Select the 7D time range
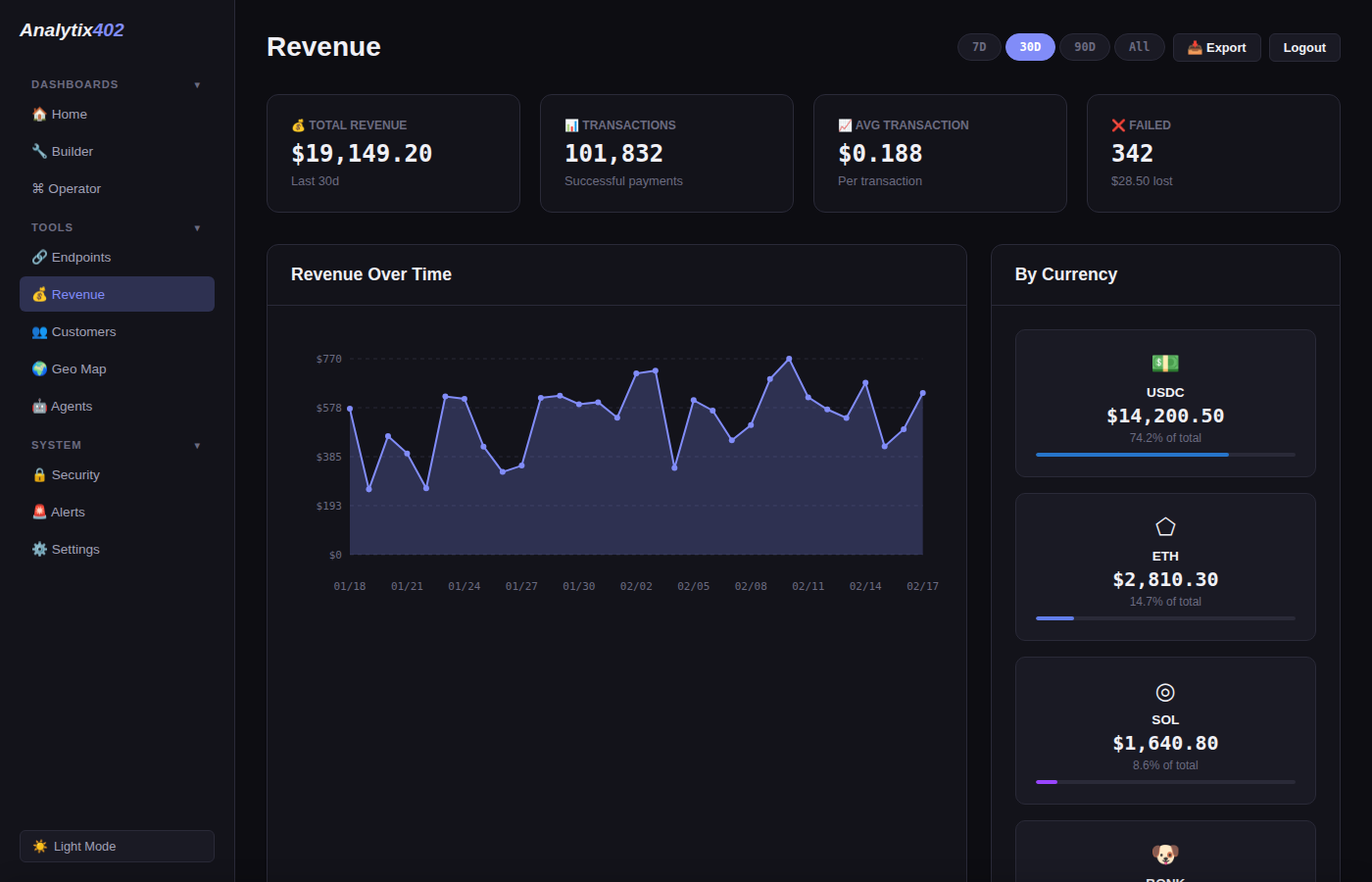This screenshot has width=1372, height=882. 979,47
